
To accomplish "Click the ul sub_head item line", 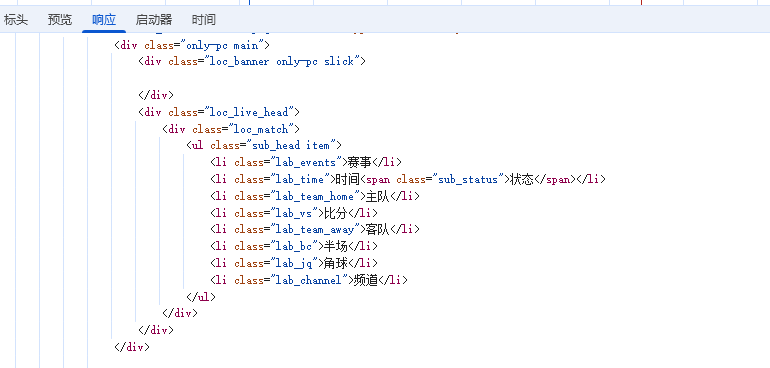I will [x=264, y=145].
